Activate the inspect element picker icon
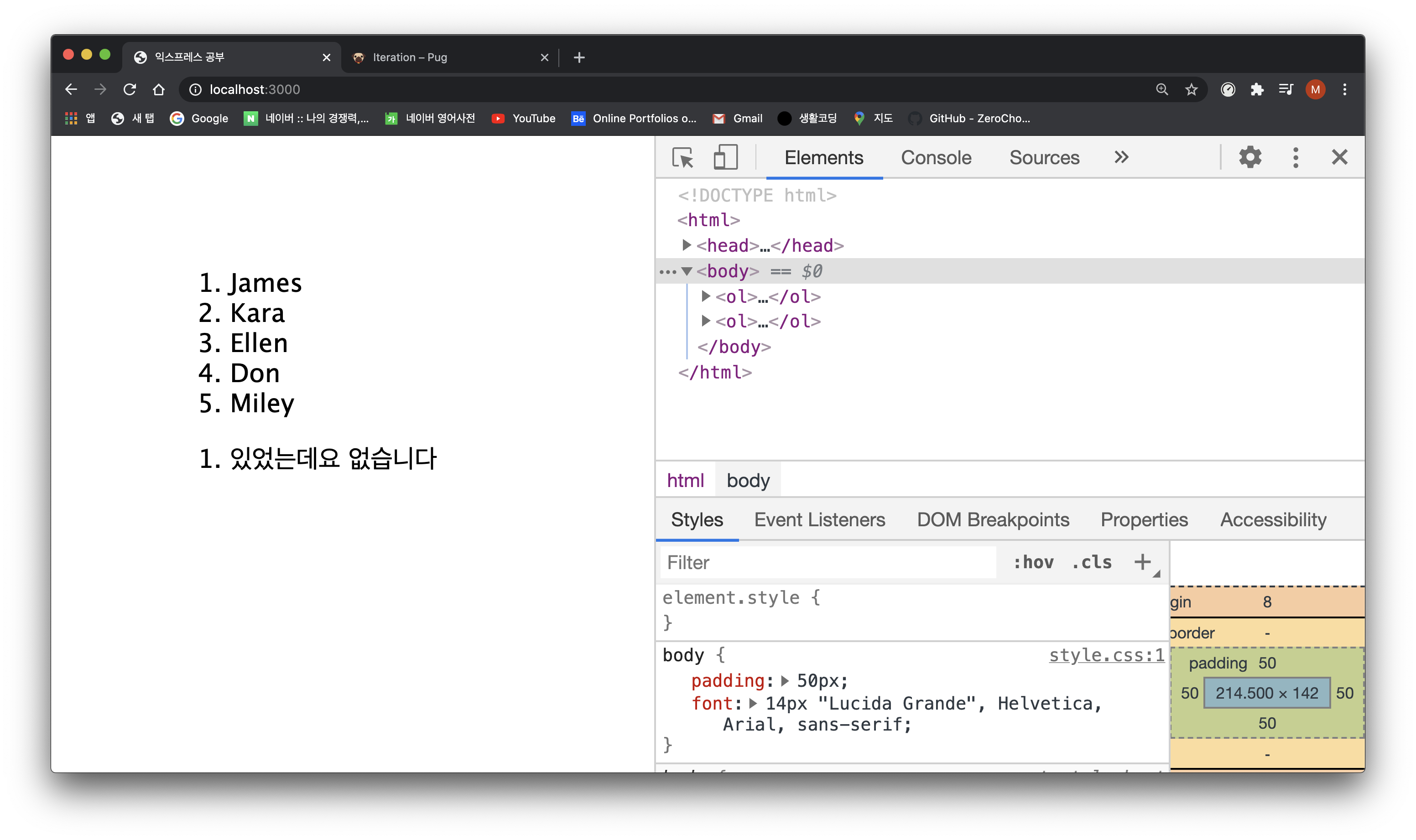Viewport: 1416px width, 840px height. (x=683, y=157)
